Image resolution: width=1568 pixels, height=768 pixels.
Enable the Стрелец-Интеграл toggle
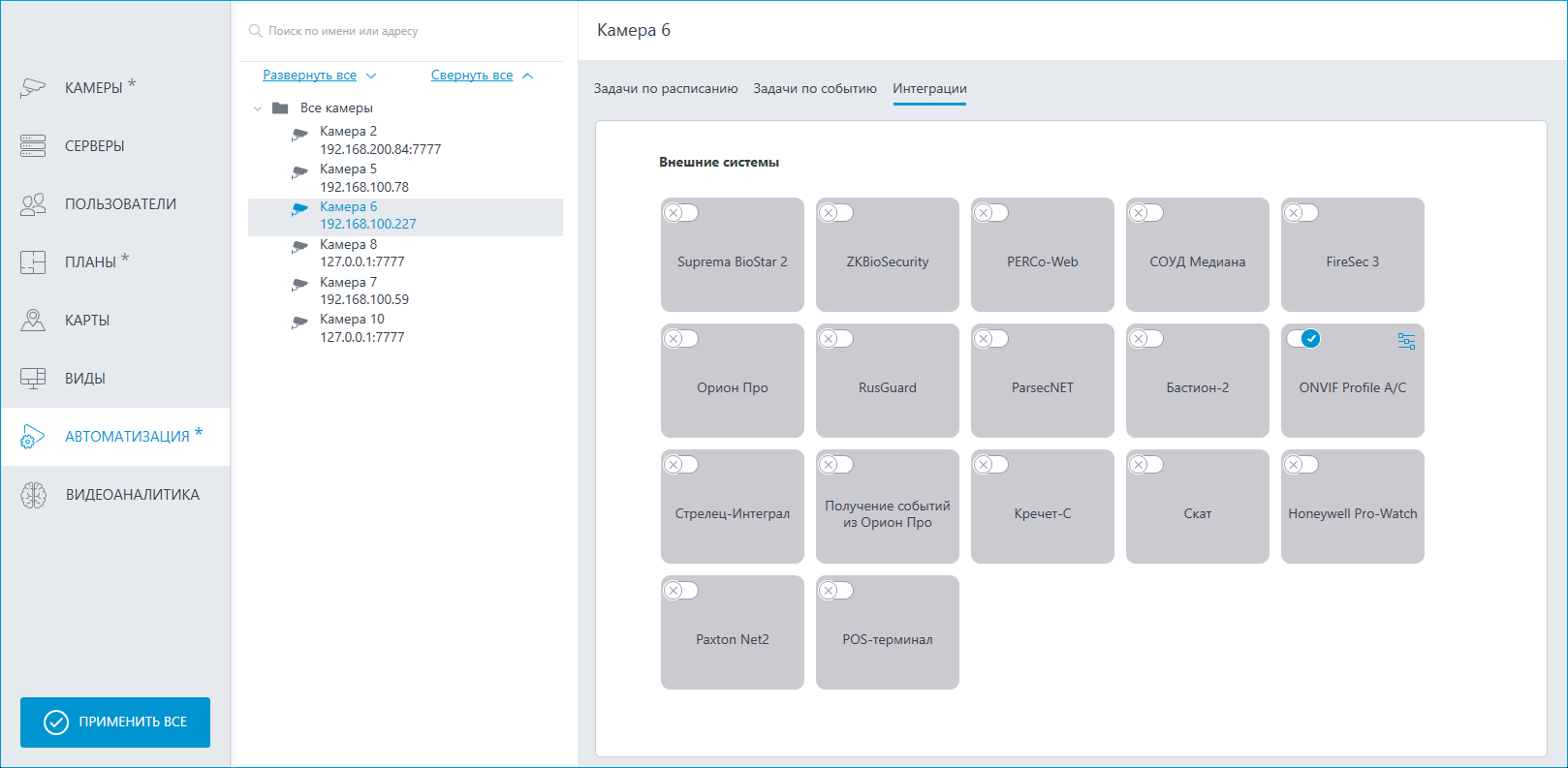coord(680,464)
